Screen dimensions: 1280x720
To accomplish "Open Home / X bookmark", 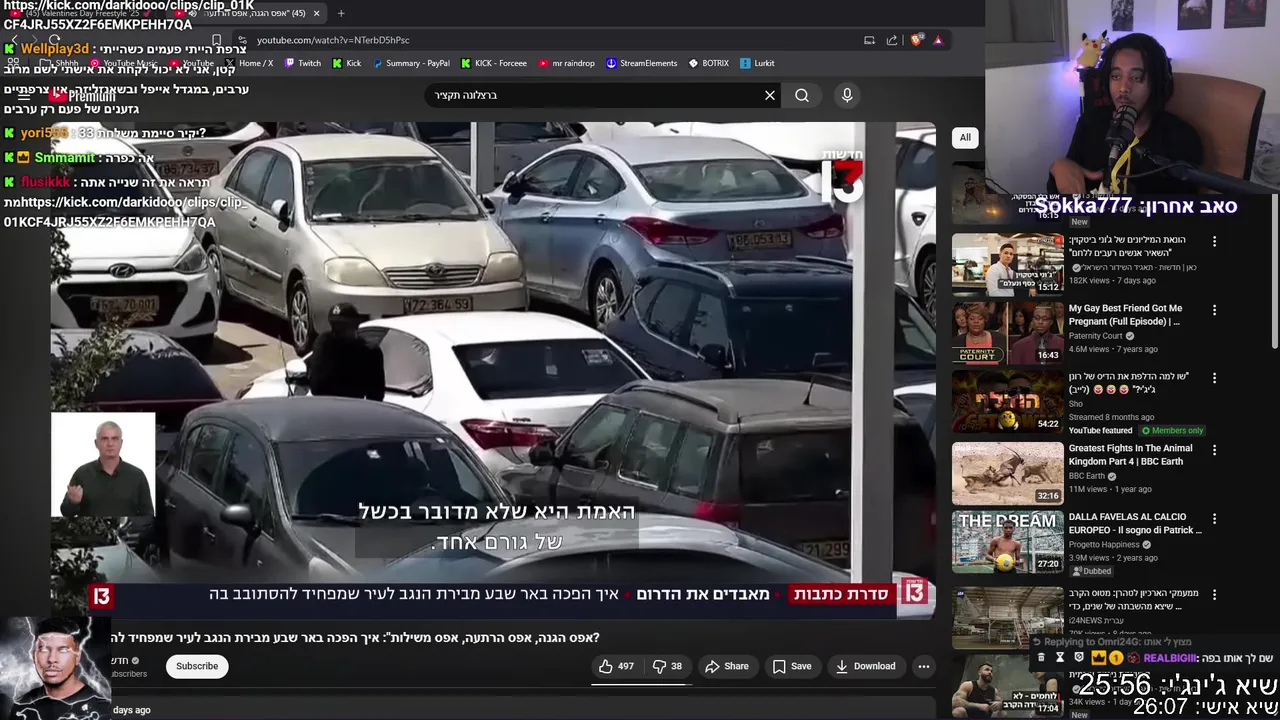I will coord(250,63).
